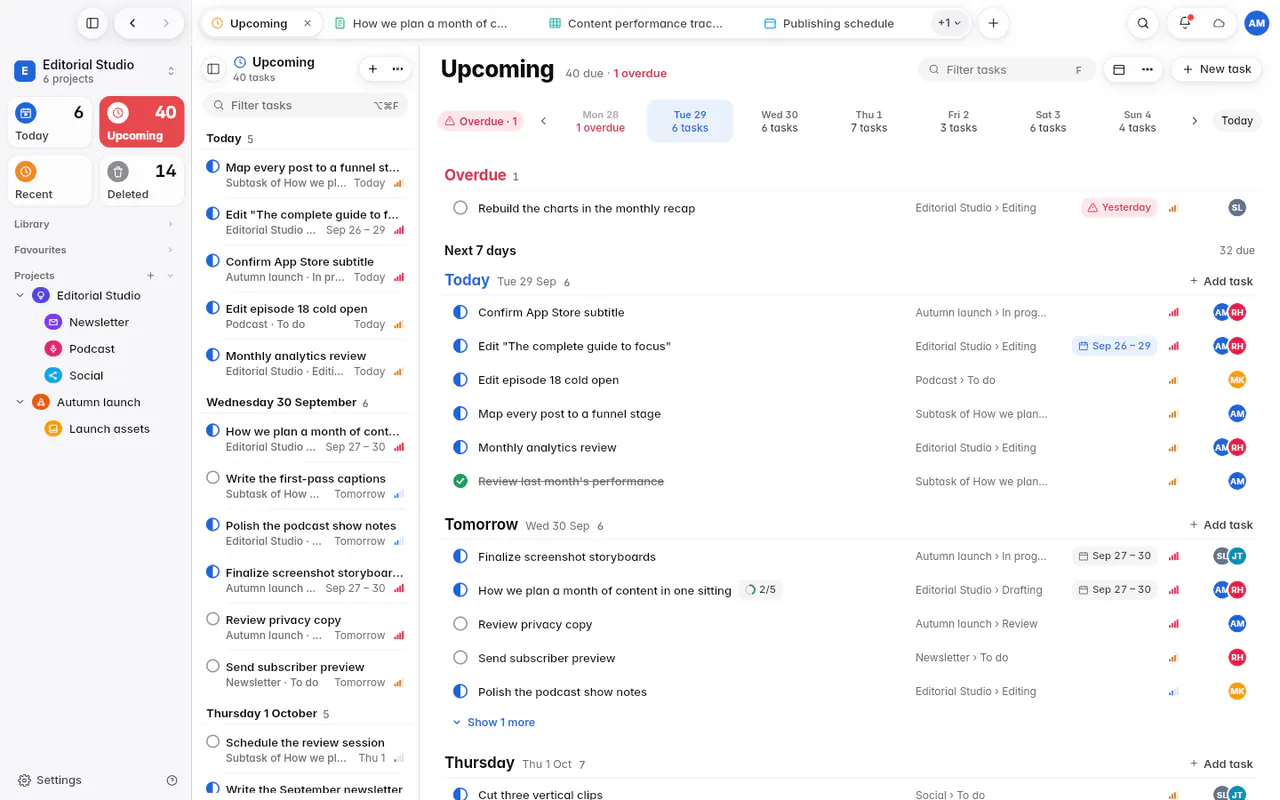
Task: Open main view more options ellipsis
Action: click(1147, 69)
